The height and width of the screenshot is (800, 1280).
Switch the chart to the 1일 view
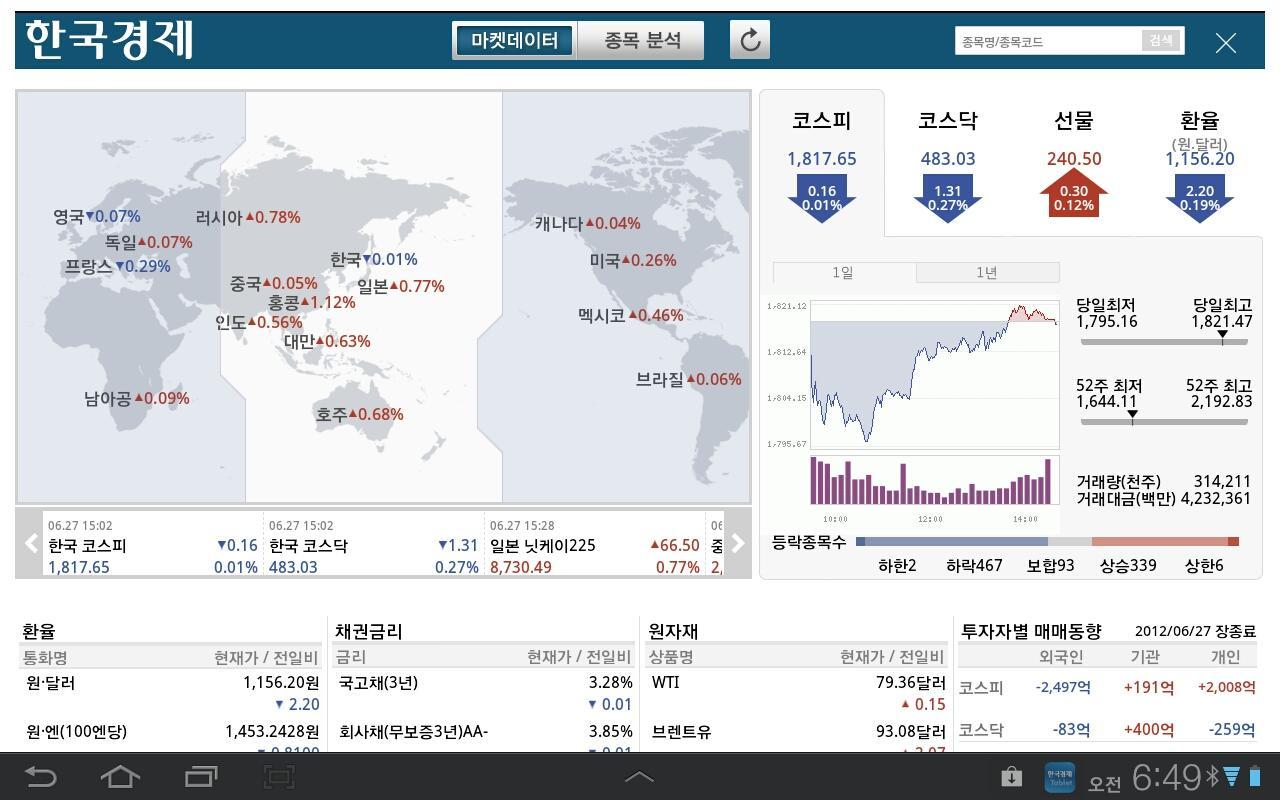pyautogui.click(x=846, y=271)
